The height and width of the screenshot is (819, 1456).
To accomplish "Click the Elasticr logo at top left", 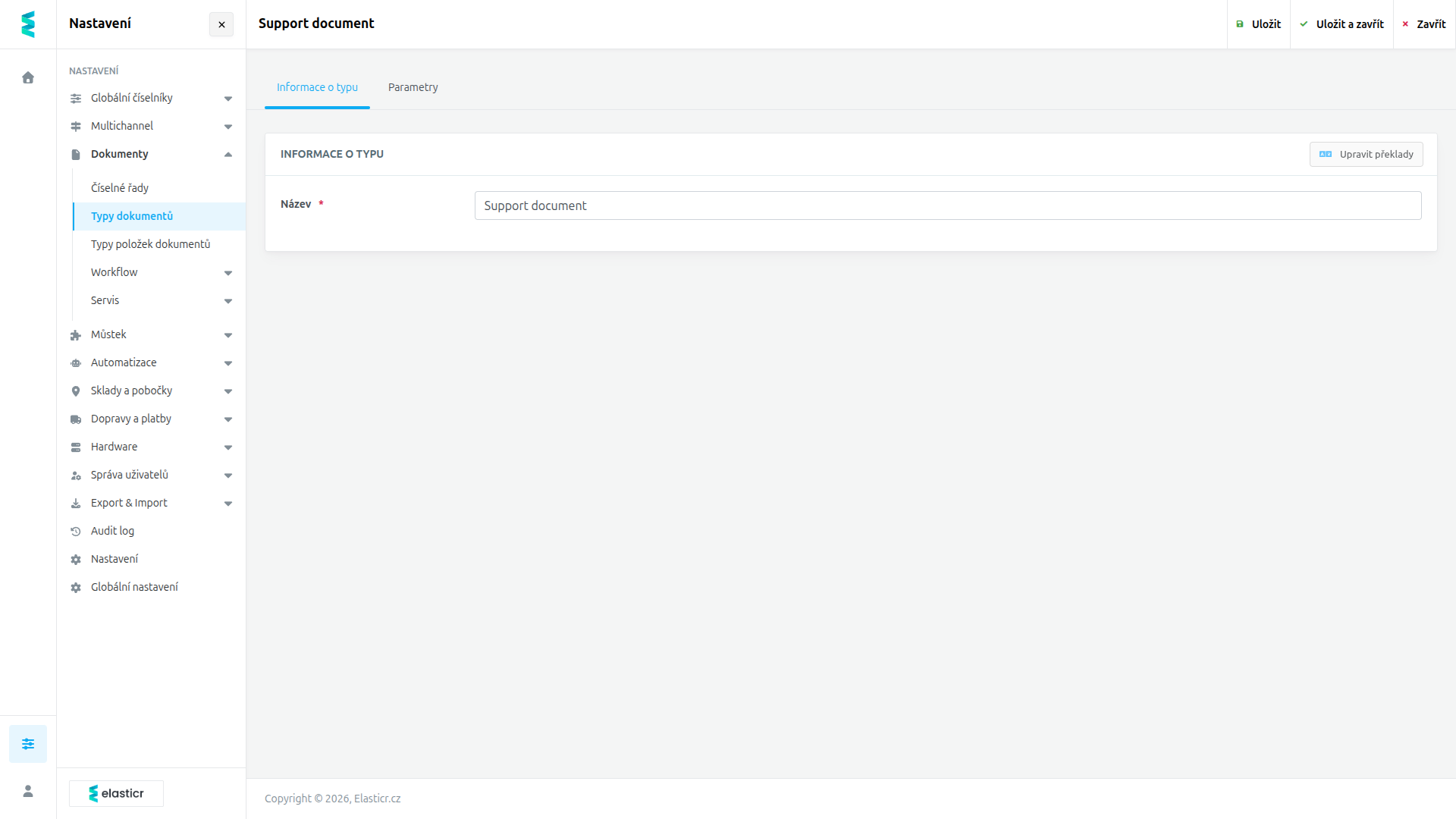I will (28, 24).
